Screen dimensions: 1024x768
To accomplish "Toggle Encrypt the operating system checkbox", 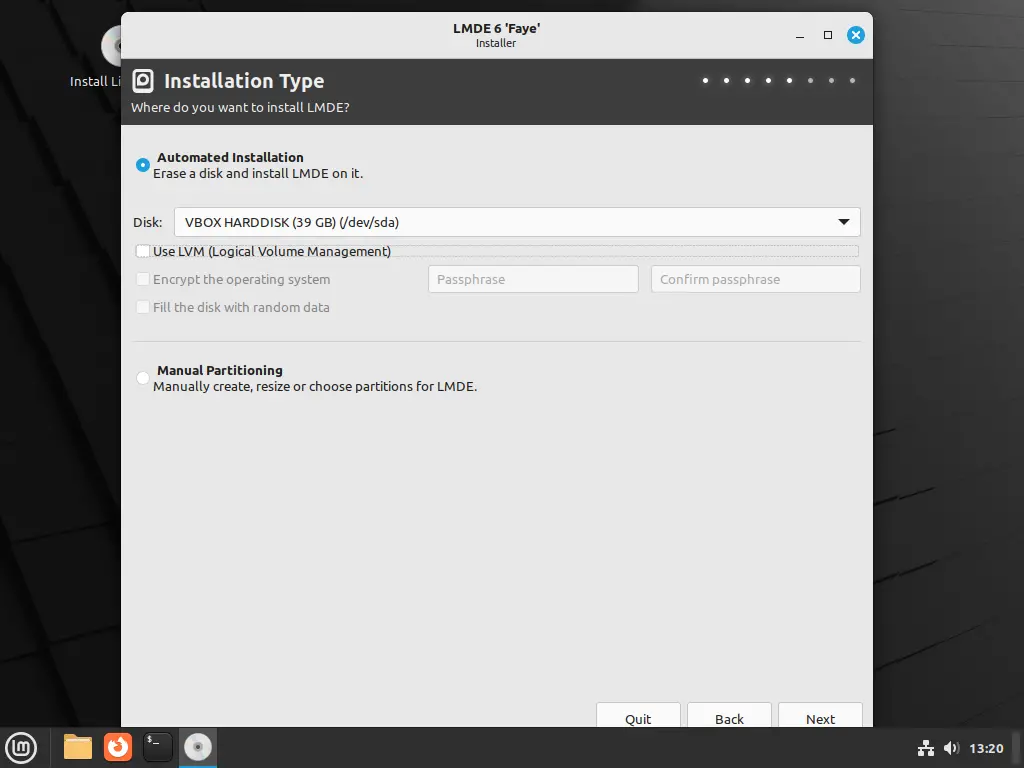I will tap(142, 280).
